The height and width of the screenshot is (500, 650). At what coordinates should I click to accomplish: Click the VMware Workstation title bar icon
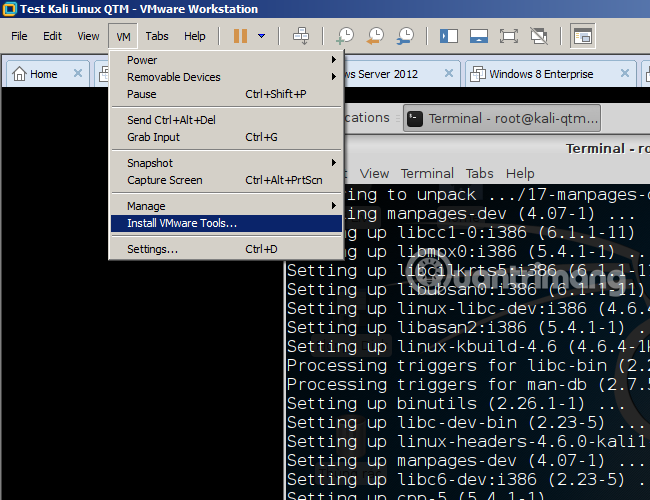pos(10,9)
